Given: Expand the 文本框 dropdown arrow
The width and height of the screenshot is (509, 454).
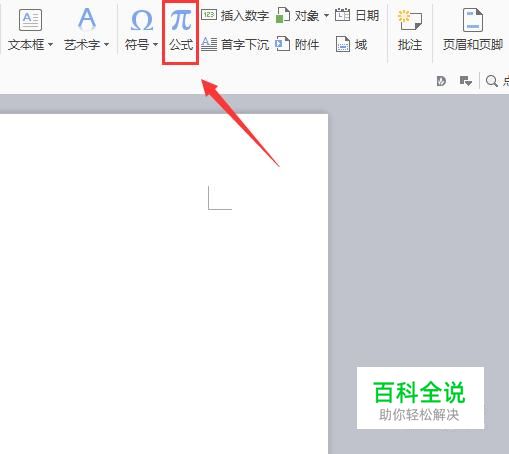Looking at the screenshot, I should tap(50, 44).
